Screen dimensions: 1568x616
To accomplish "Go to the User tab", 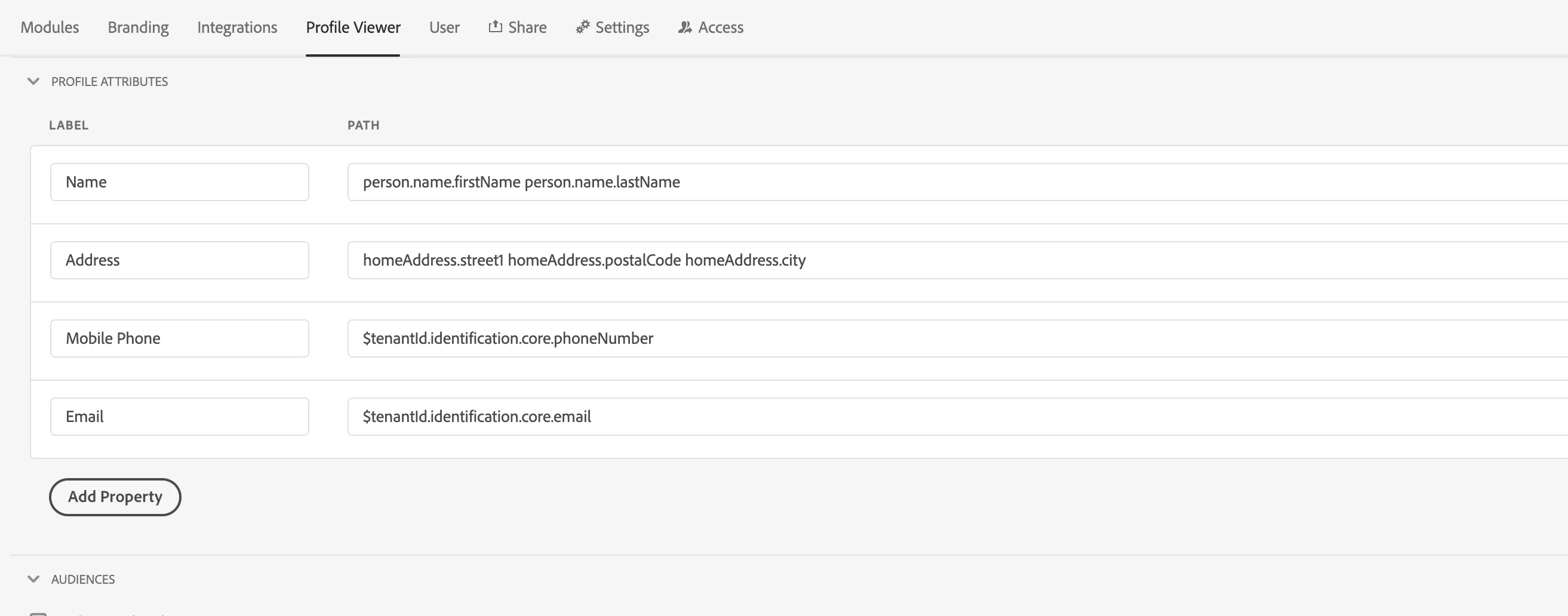I will click(444, 27).
